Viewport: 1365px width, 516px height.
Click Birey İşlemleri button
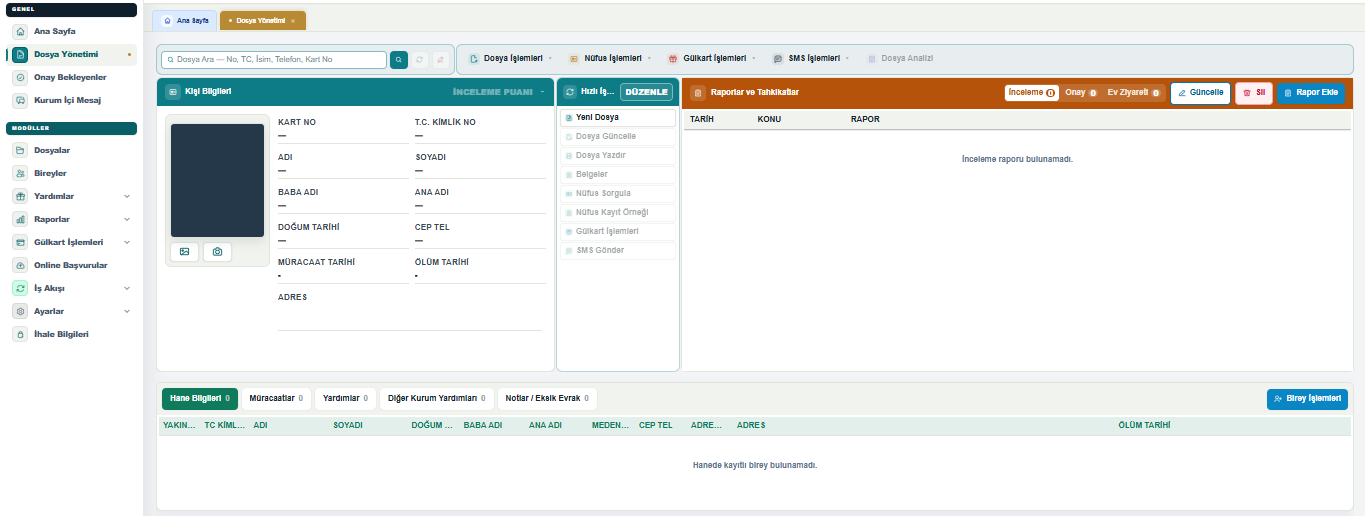pyautogui.click(x=1307, y=399)
